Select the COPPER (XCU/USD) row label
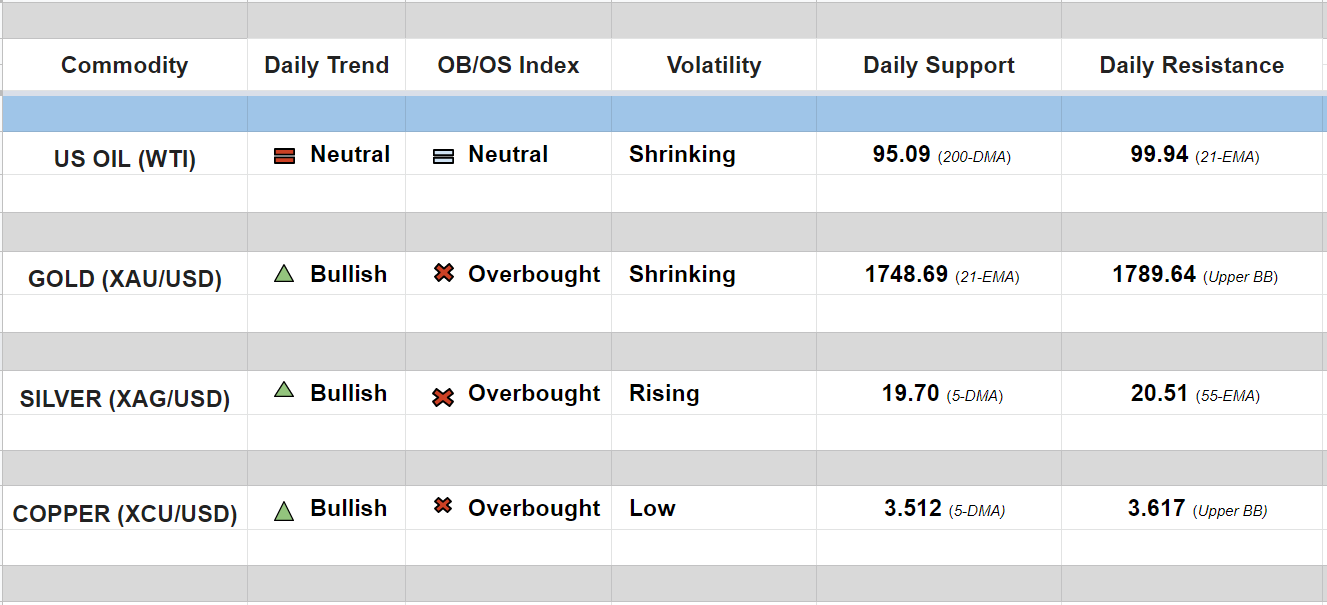The image size is (1327, 605). point(124,515)
